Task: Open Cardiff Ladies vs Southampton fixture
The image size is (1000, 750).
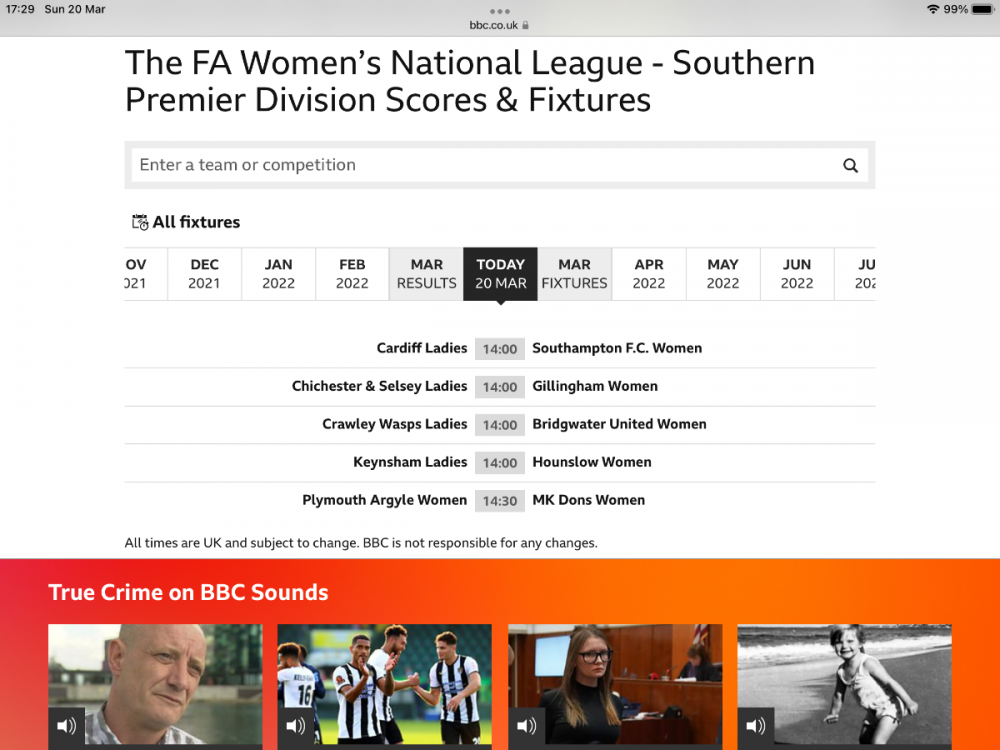Action: tap(499, 349)
